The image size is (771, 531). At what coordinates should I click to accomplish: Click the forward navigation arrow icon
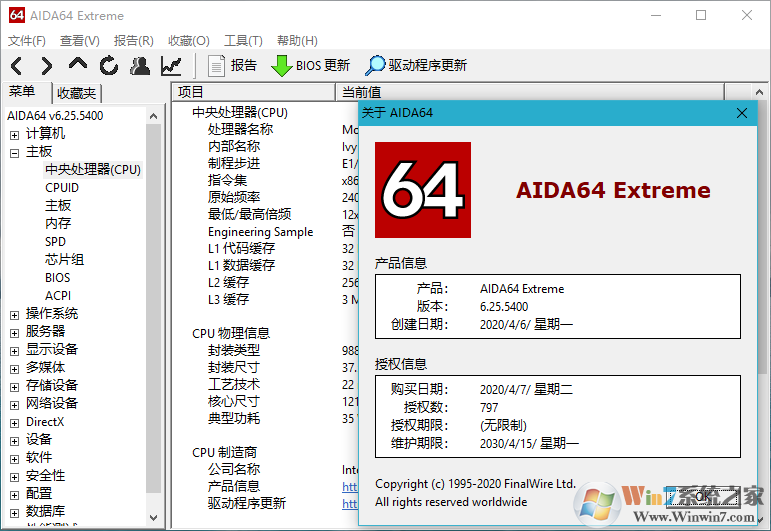[x=46, y=66]
